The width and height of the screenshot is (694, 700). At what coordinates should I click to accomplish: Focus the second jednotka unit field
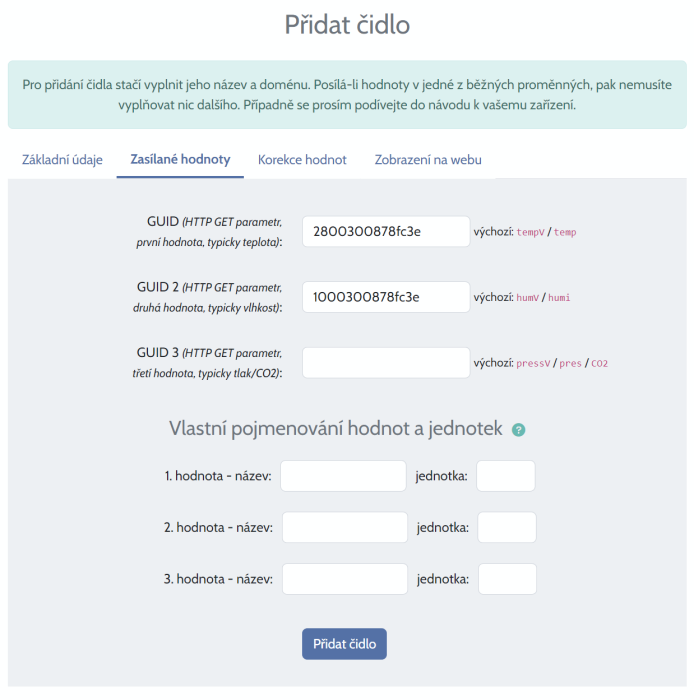click(x=507, y=527)
